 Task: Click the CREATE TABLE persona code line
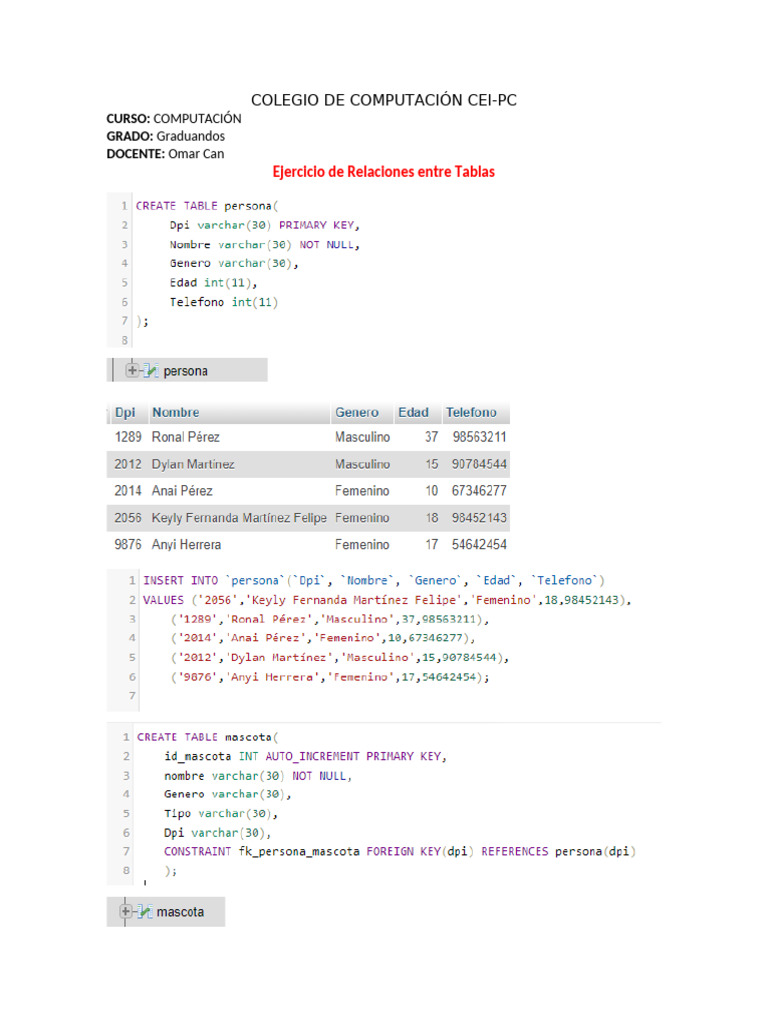196,206
